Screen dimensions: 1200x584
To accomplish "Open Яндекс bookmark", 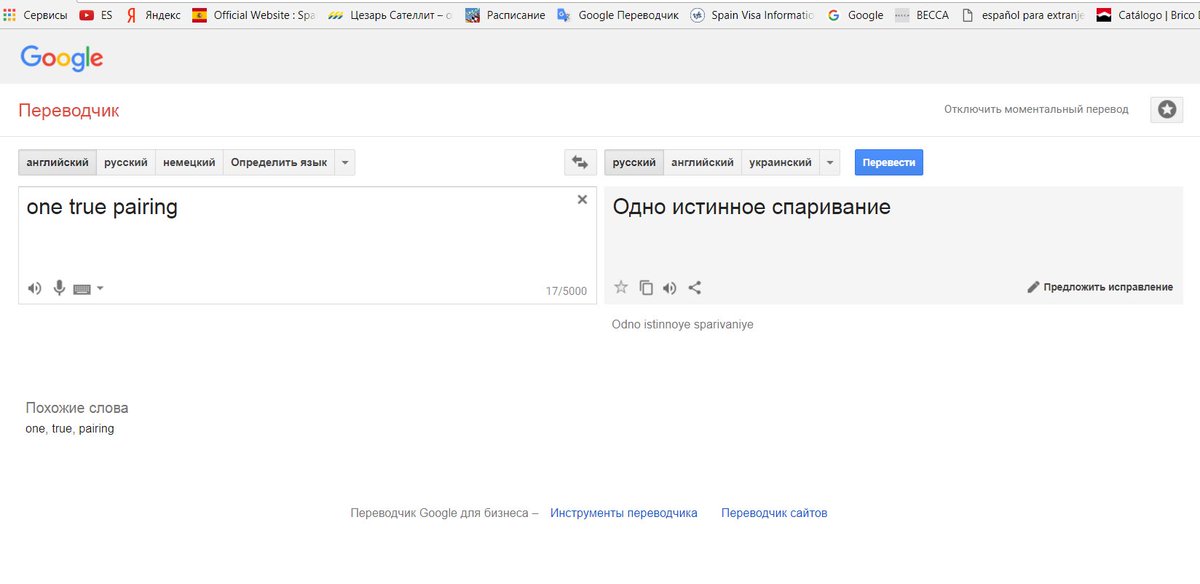I will coord(153,15).
